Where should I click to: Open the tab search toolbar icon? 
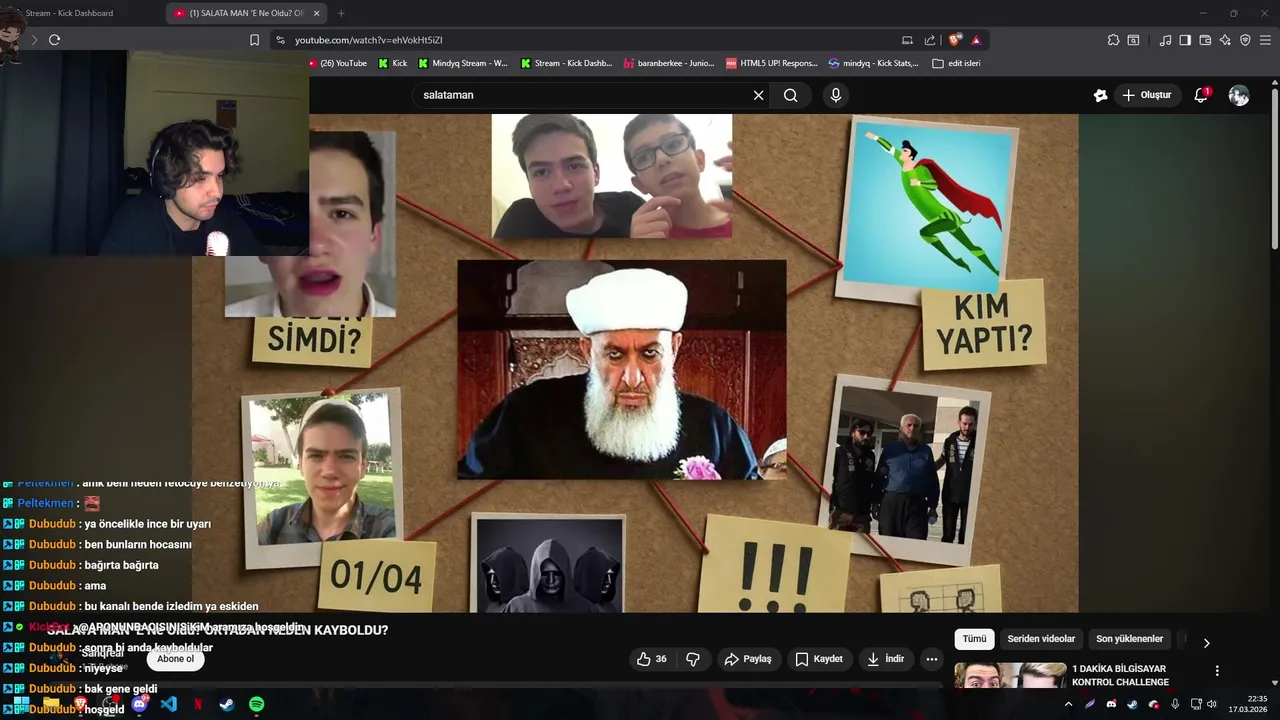(x=1133, y=40)
